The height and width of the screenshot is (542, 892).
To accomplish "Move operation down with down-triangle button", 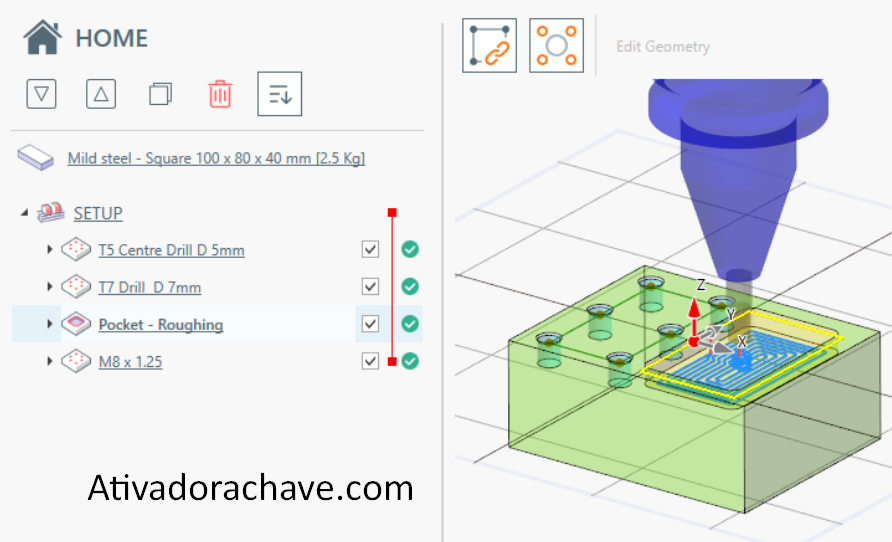I will (40, 94).
